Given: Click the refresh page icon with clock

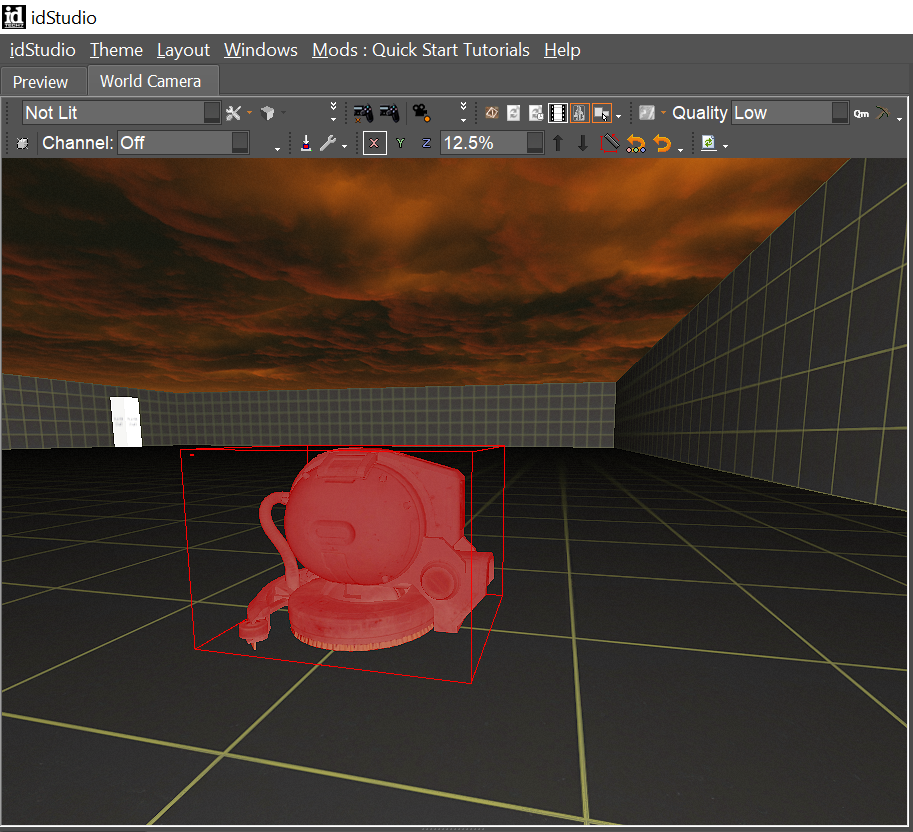Looking at the screenshot, I should (536, 113).
